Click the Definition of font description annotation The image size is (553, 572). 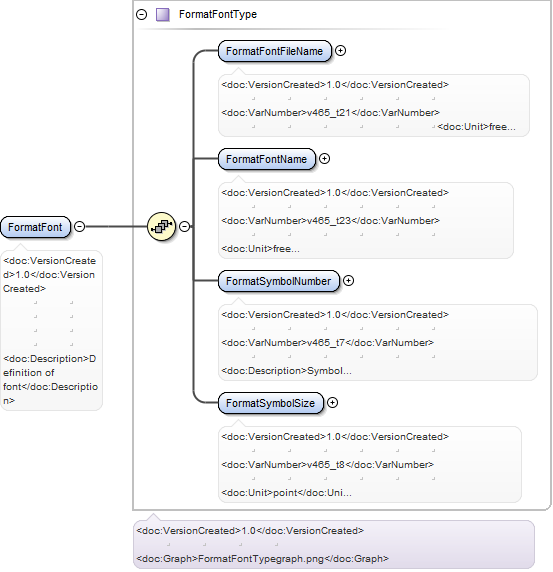pos(50,380)
